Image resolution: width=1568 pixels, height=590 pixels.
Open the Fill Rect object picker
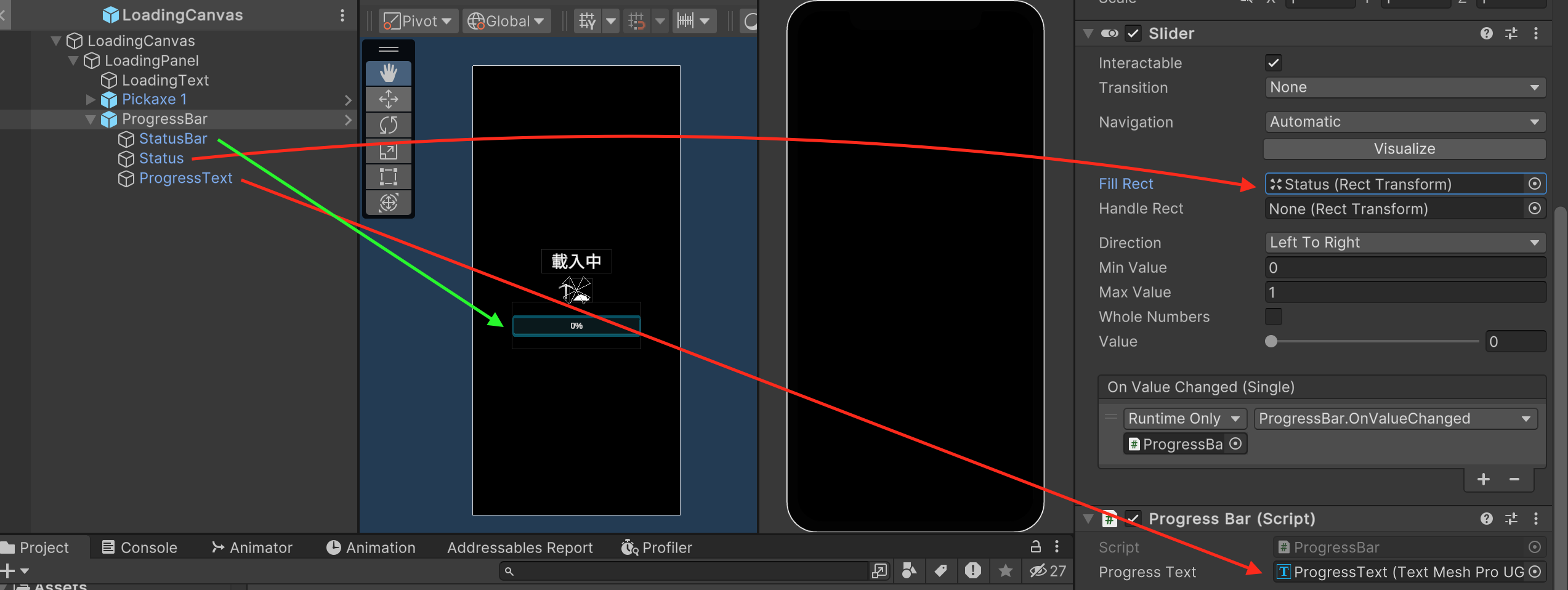pos(1535,184)
